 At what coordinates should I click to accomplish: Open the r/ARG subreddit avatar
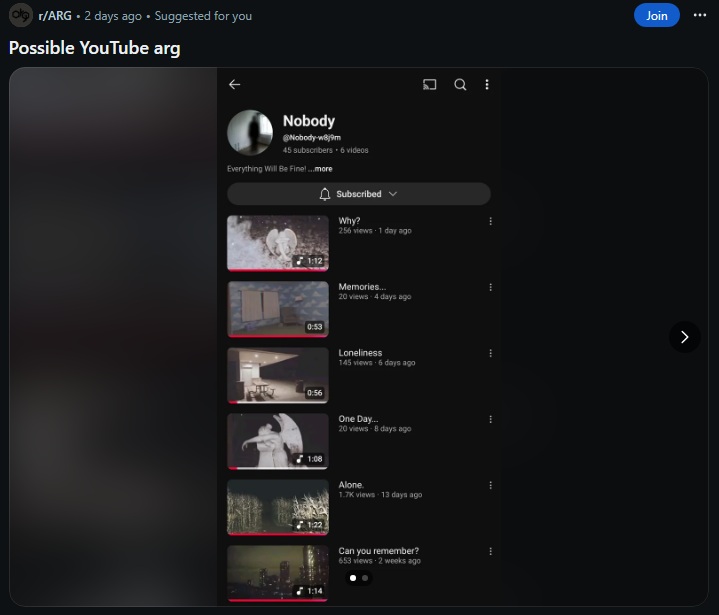(x=21, y=16)
